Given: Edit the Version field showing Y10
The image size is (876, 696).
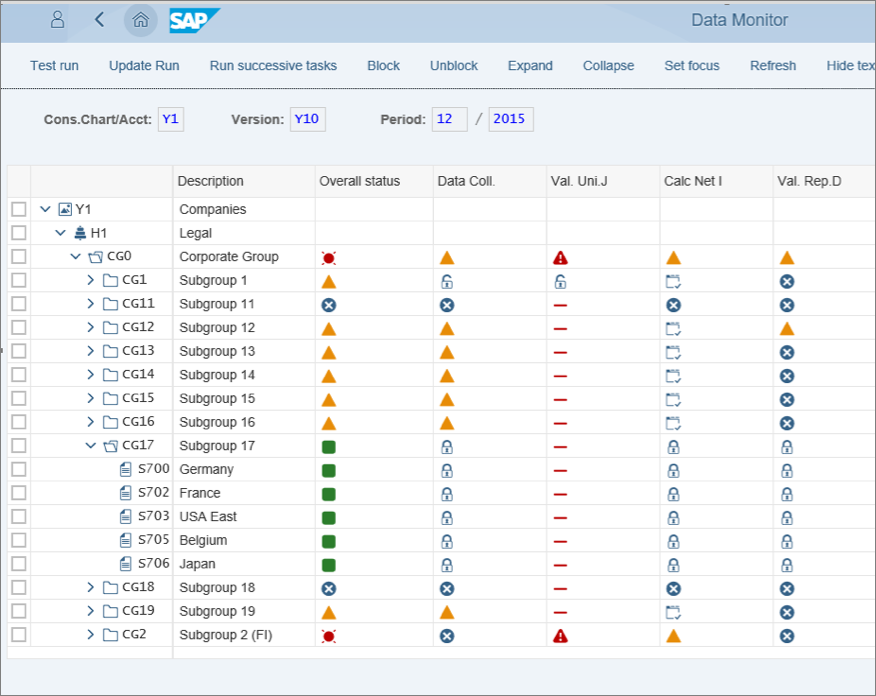Looking at the screenshot, I should pyautogui.click(x=307, y=118).
